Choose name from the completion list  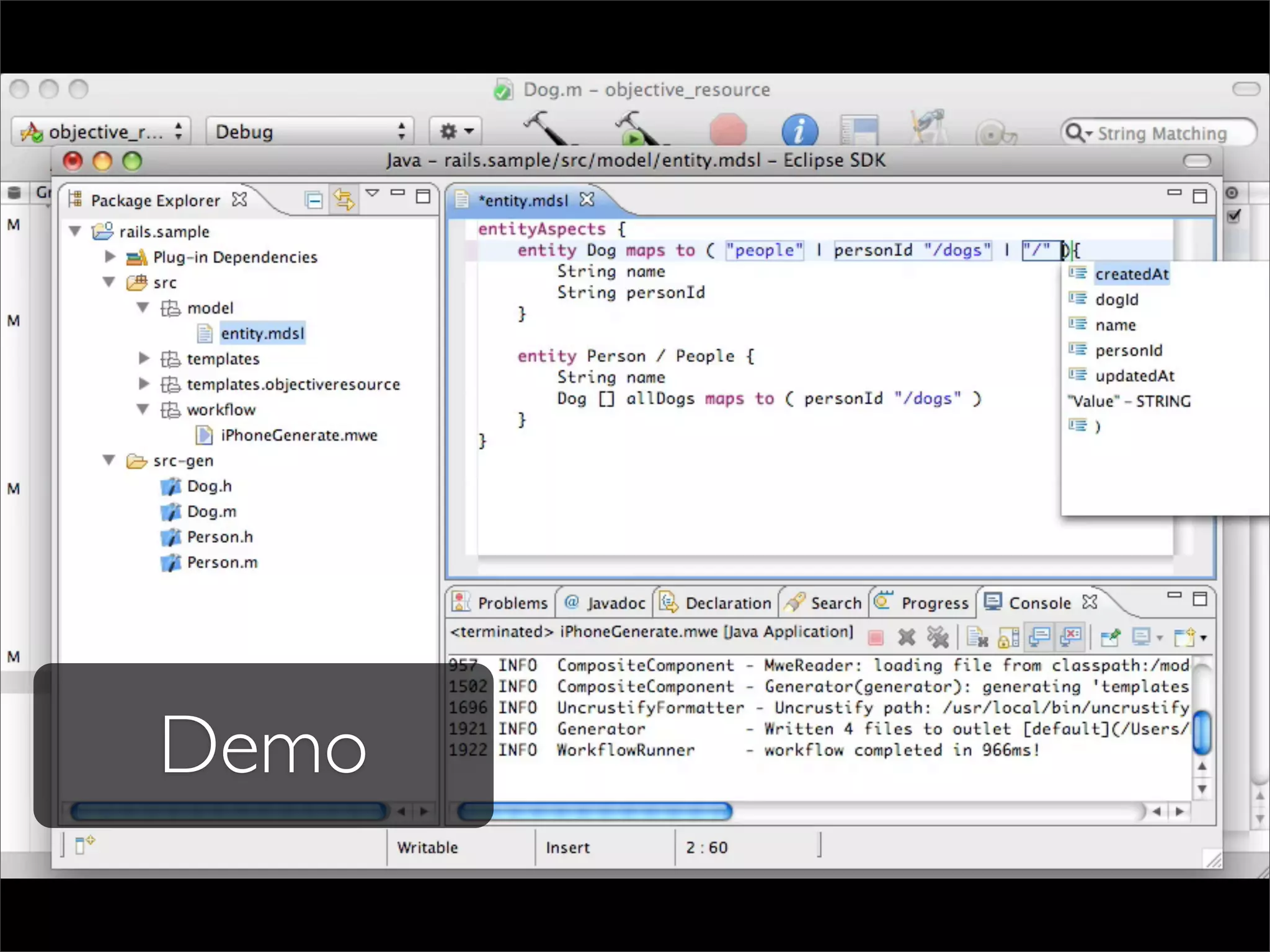1115,325
